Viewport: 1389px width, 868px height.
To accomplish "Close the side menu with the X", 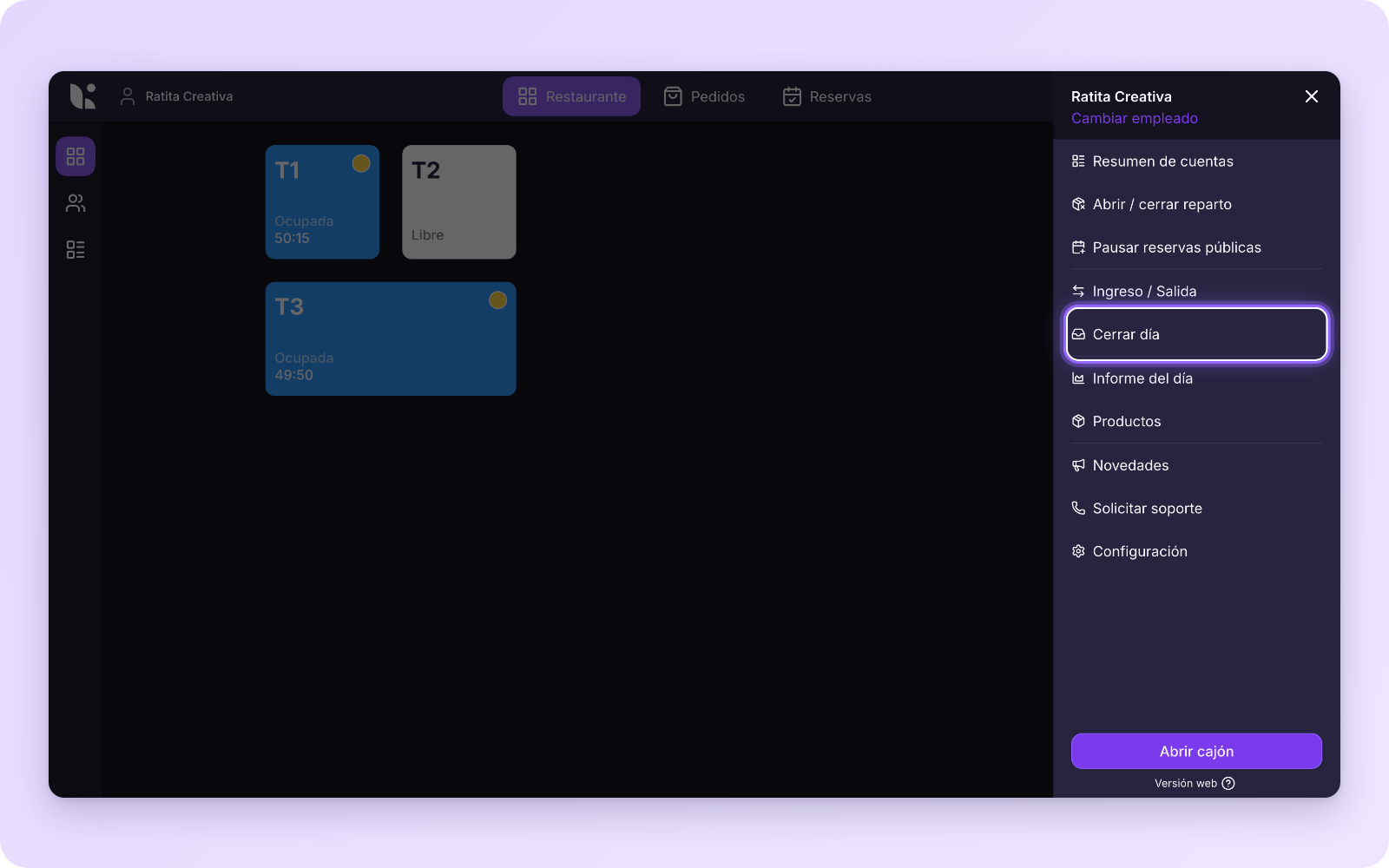I will point(1312,96).
